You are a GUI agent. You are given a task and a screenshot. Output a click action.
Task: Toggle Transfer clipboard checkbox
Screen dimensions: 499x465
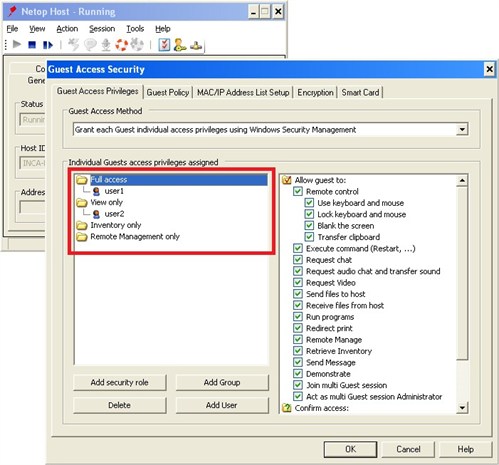click(309, 237)
